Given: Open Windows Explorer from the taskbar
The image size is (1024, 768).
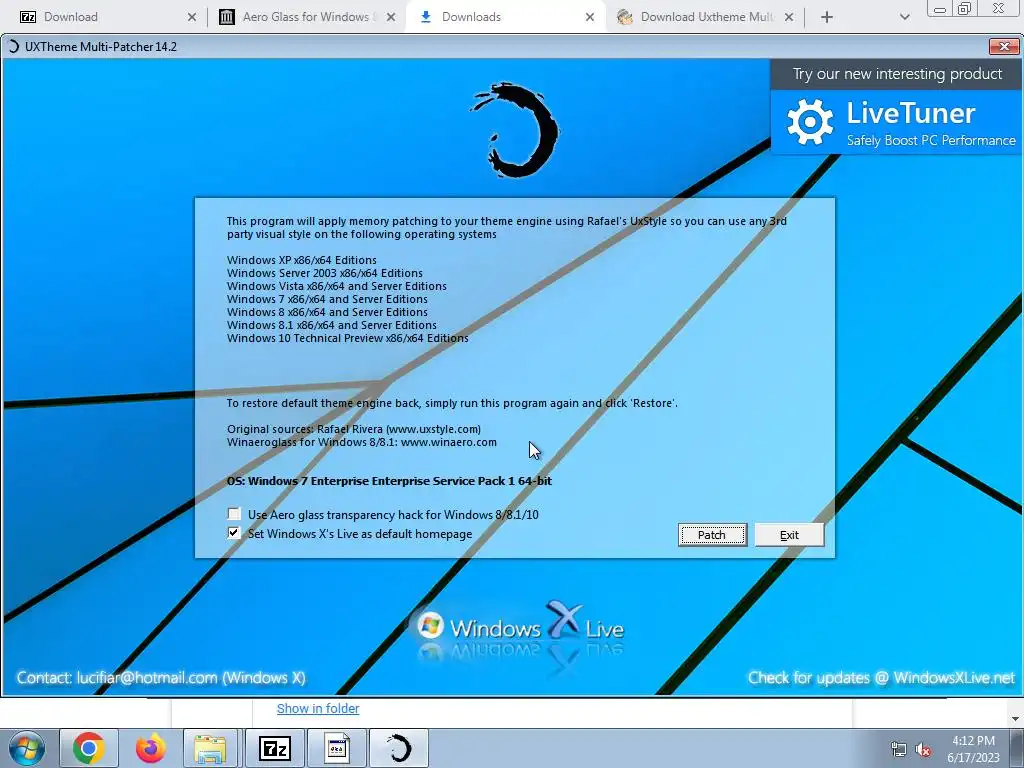Looking at the screenshot, I should pos(210,748).
